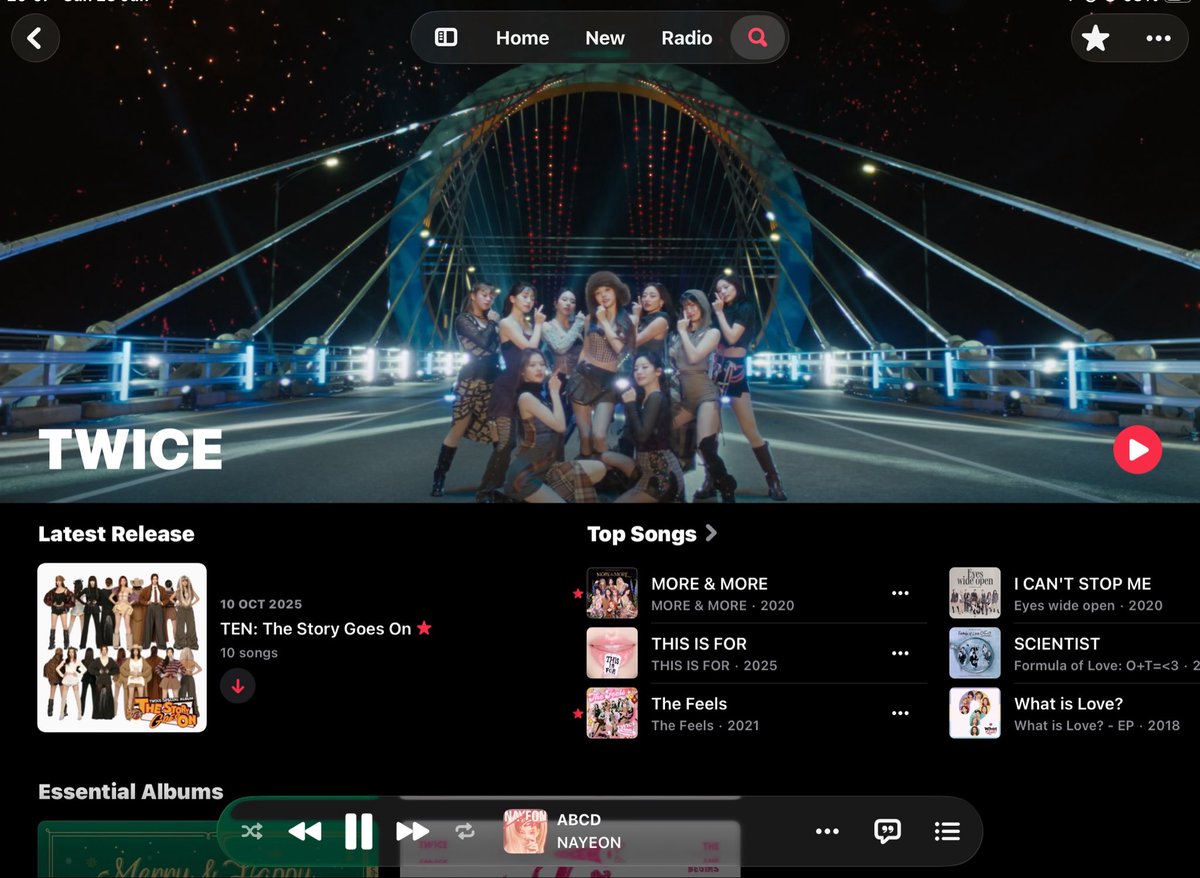Open the Radio tab

pyautogui.click(x=687, y=38)
